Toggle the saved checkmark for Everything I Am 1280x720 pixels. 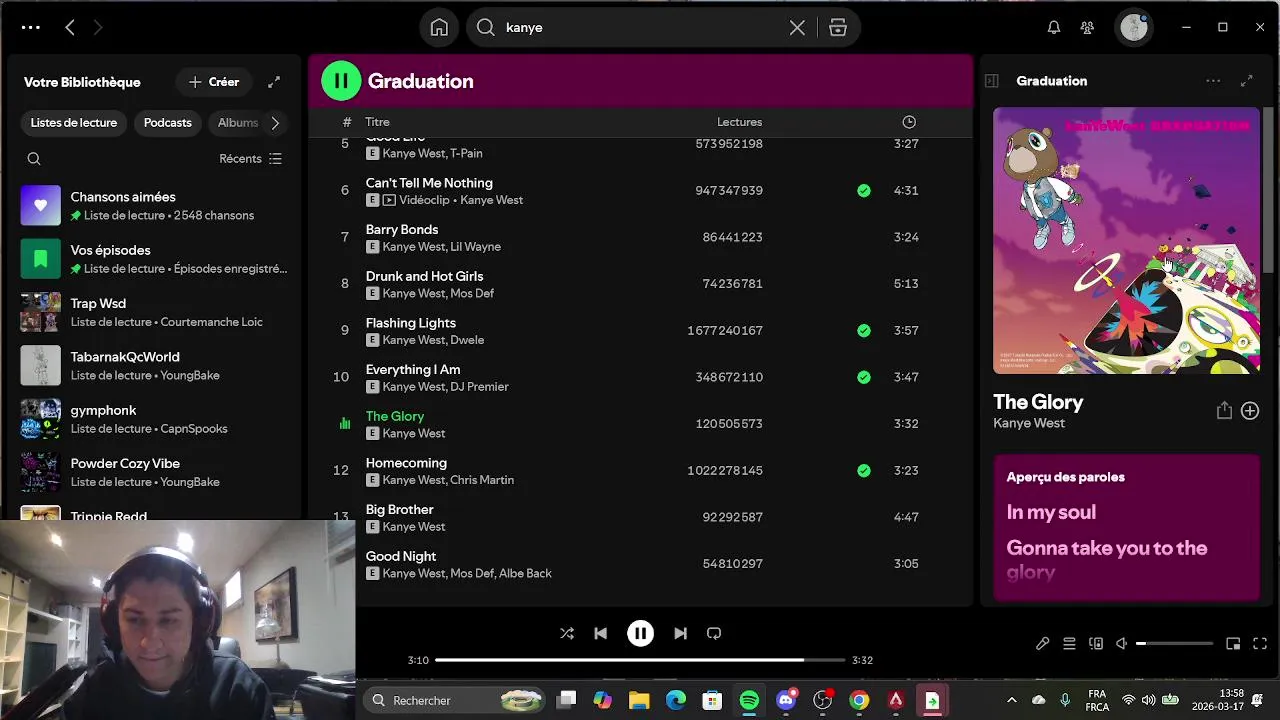[x=864, y=377]
